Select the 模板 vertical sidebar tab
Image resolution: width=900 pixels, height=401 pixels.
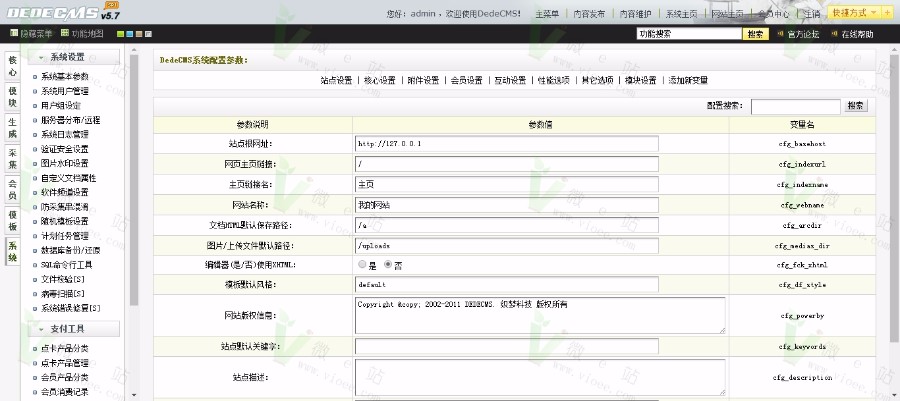tap(13, 221)
